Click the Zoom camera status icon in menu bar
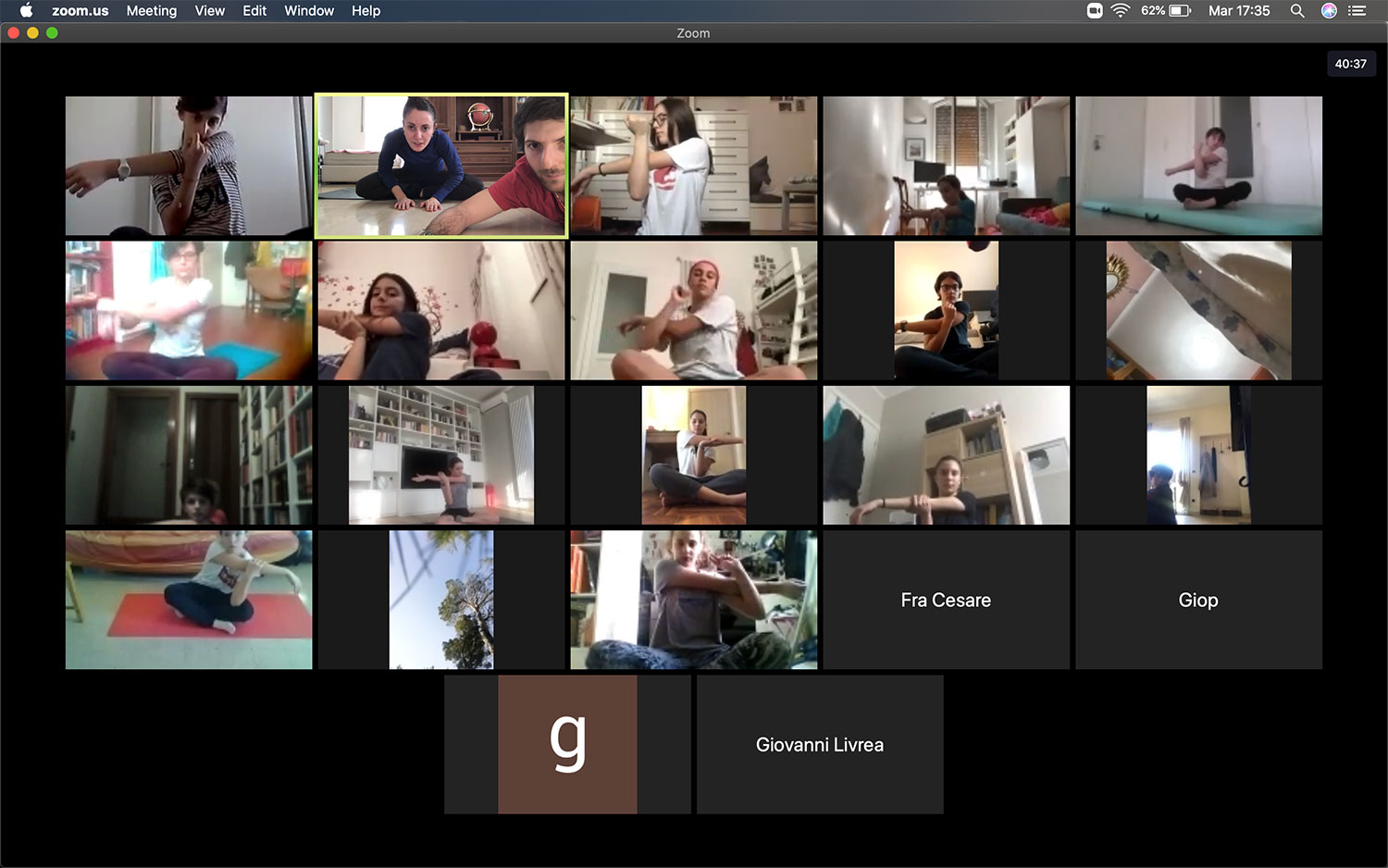This screenshot has width=1388, height=868. 1095,10
